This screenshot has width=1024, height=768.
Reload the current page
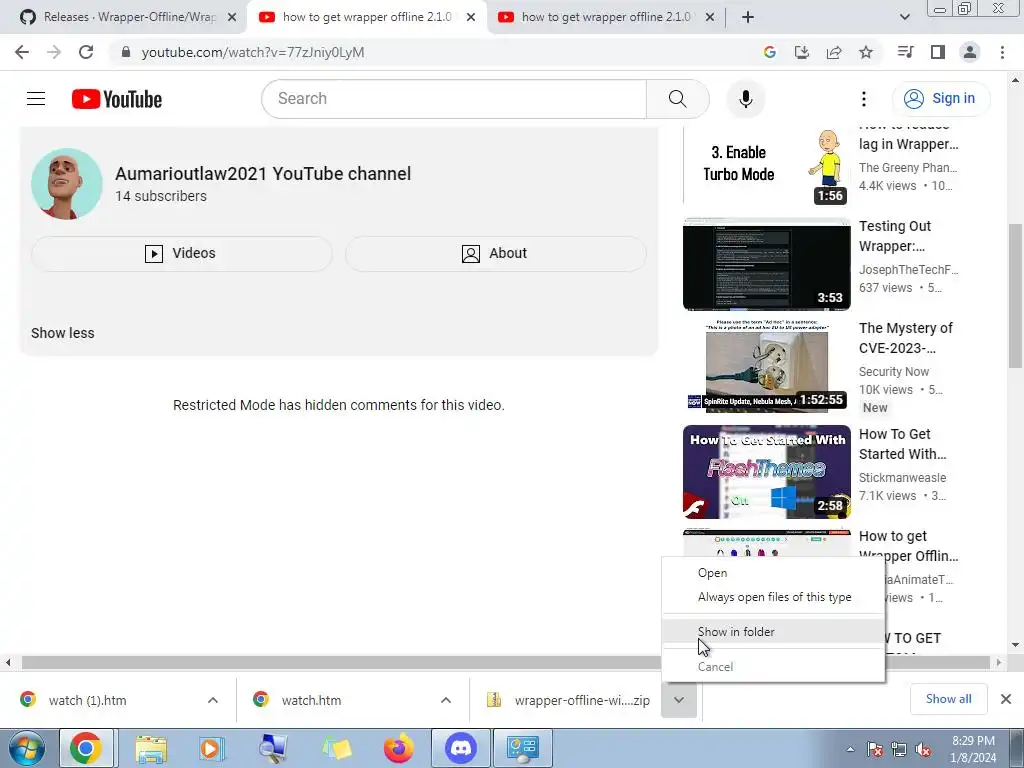[x=86, y=52]
